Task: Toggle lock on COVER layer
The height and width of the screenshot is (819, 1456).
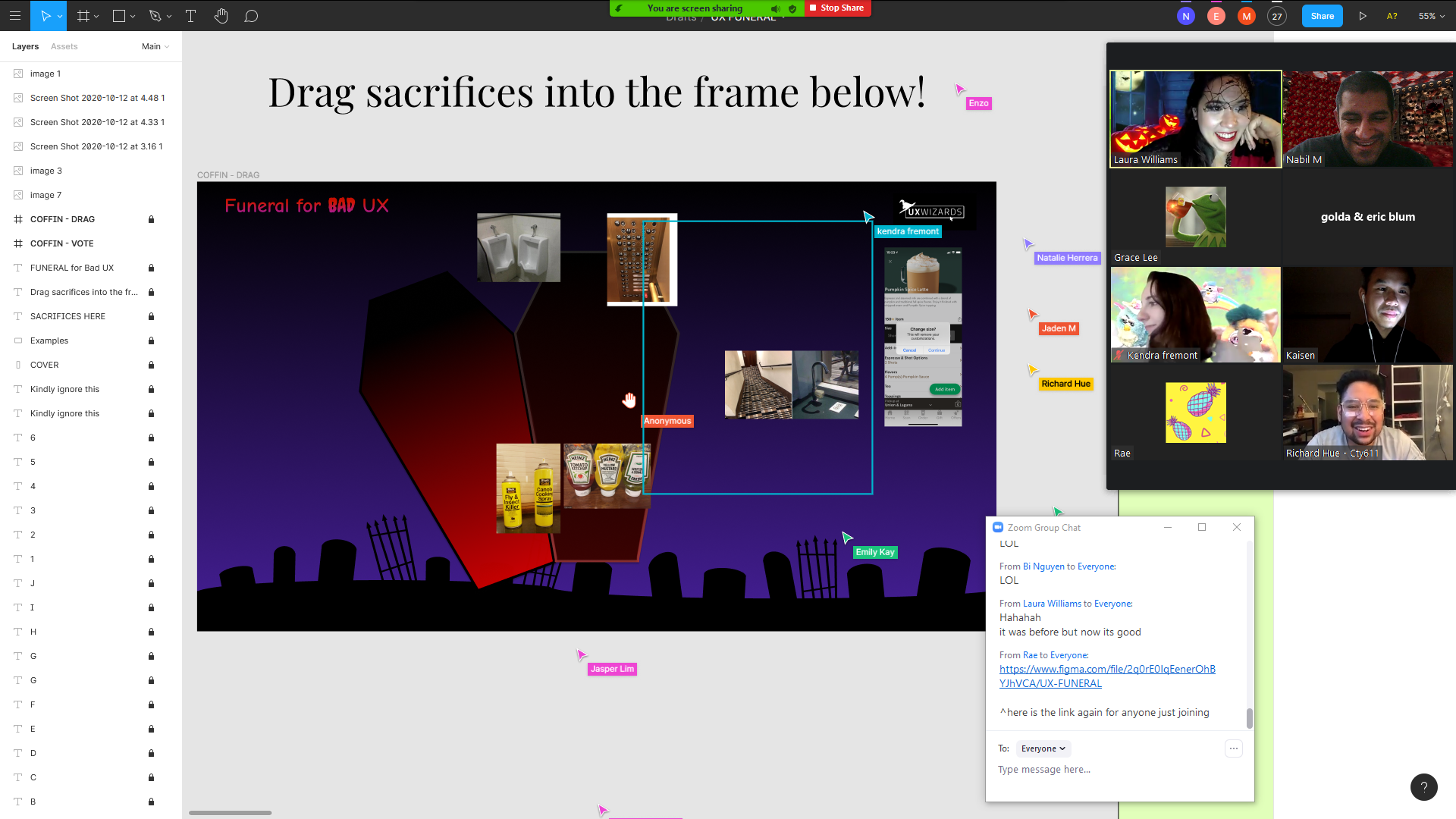Action: tap(151, 365)
